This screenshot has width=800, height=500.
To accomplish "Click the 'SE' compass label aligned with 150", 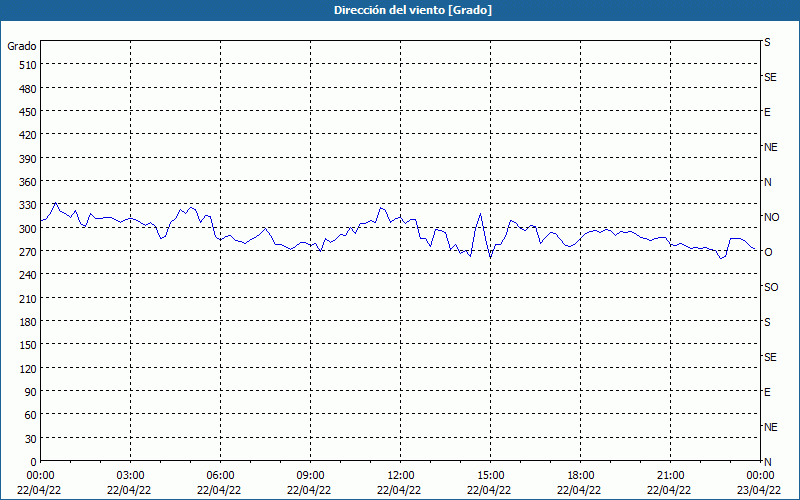I will [x=770, y=357].
